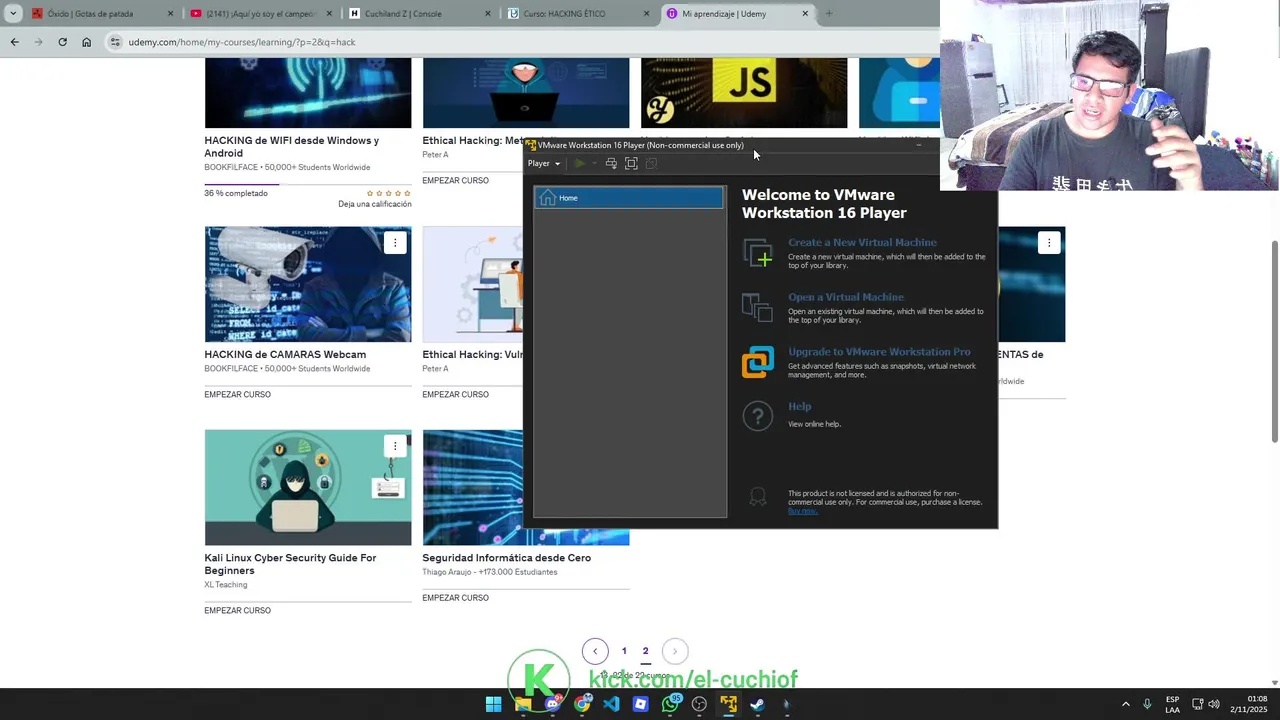
Task: Click Deja una calificación for WIFI course
Action: click(375, 204)
